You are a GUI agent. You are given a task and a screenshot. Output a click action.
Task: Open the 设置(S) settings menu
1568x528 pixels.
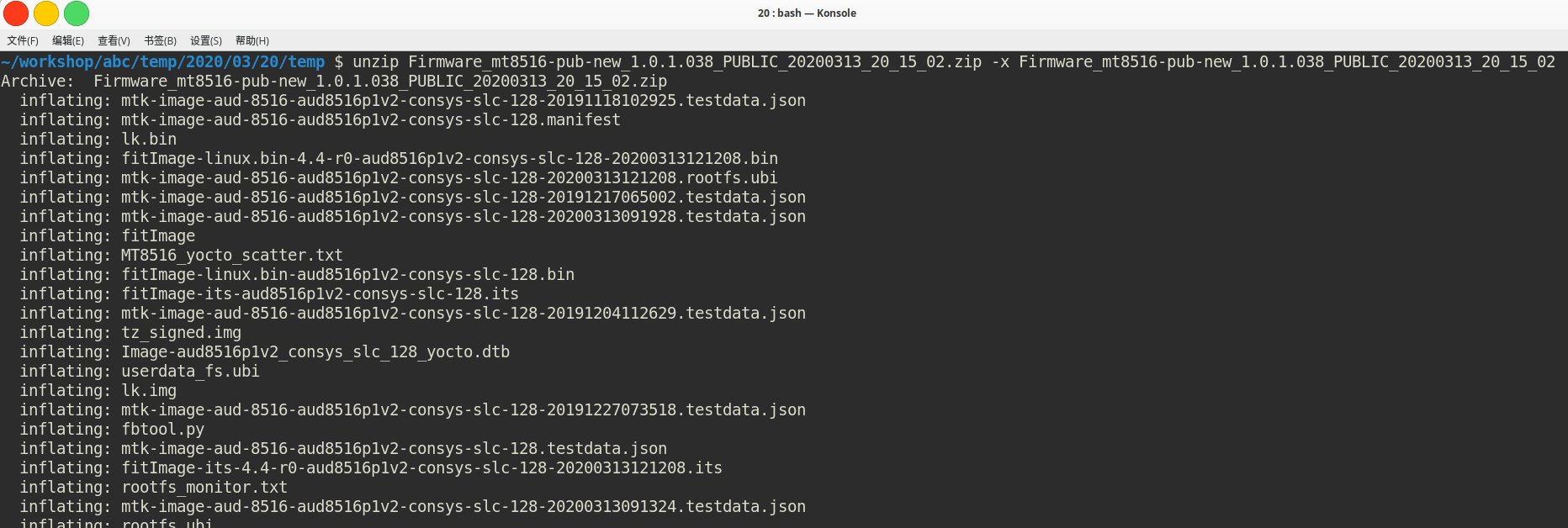click(x=206, y=40)
